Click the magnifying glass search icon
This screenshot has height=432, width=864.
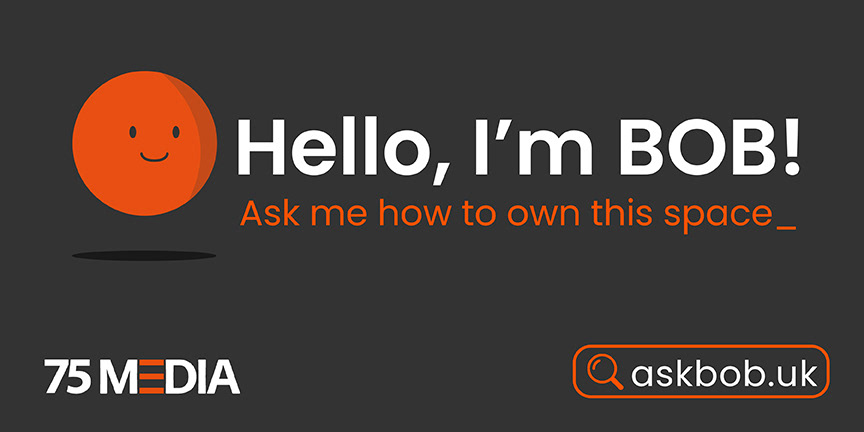605,372
